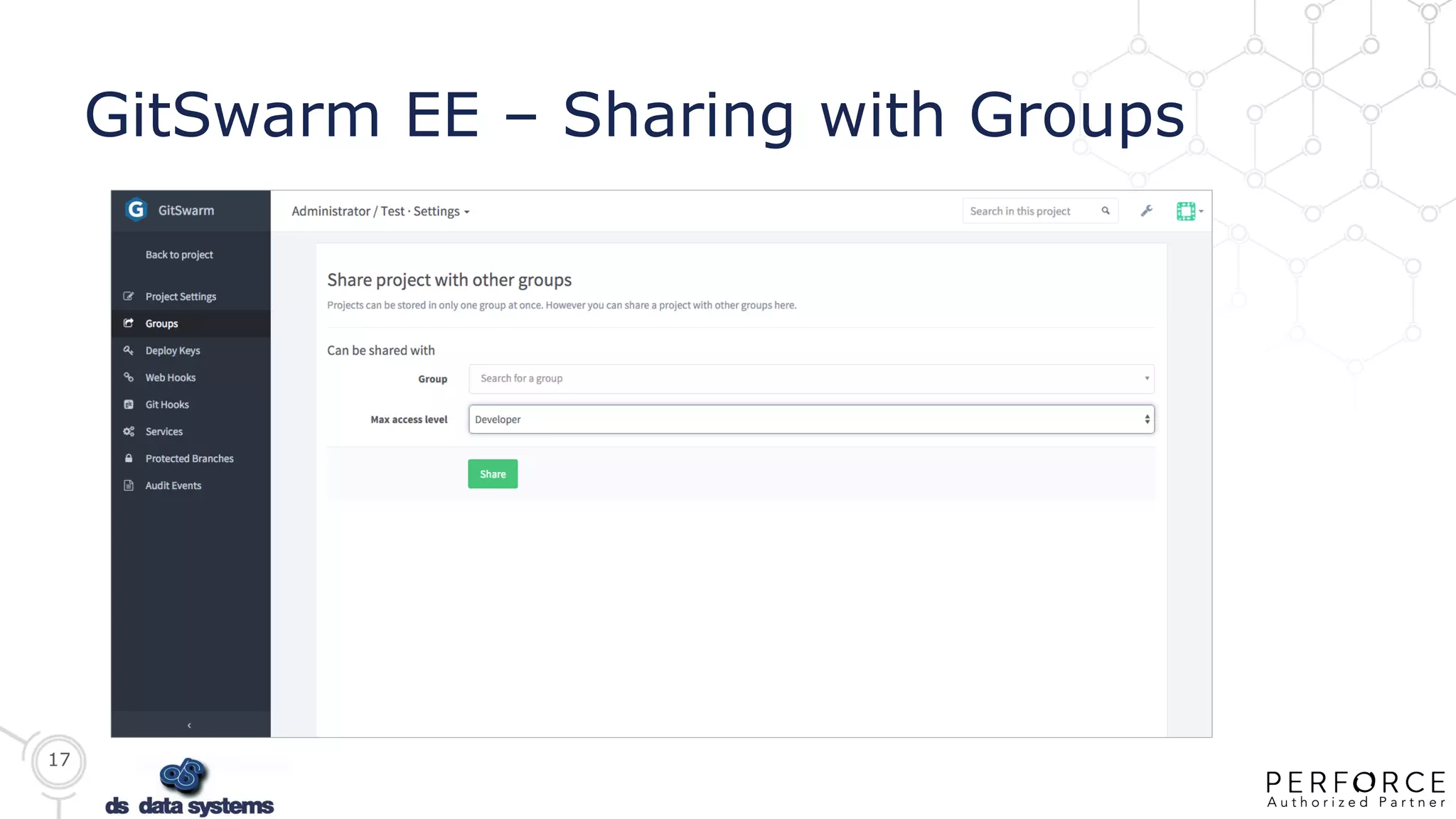Click the Protected Branches lock icon
1456x819 pixels.
click(129, 459)
